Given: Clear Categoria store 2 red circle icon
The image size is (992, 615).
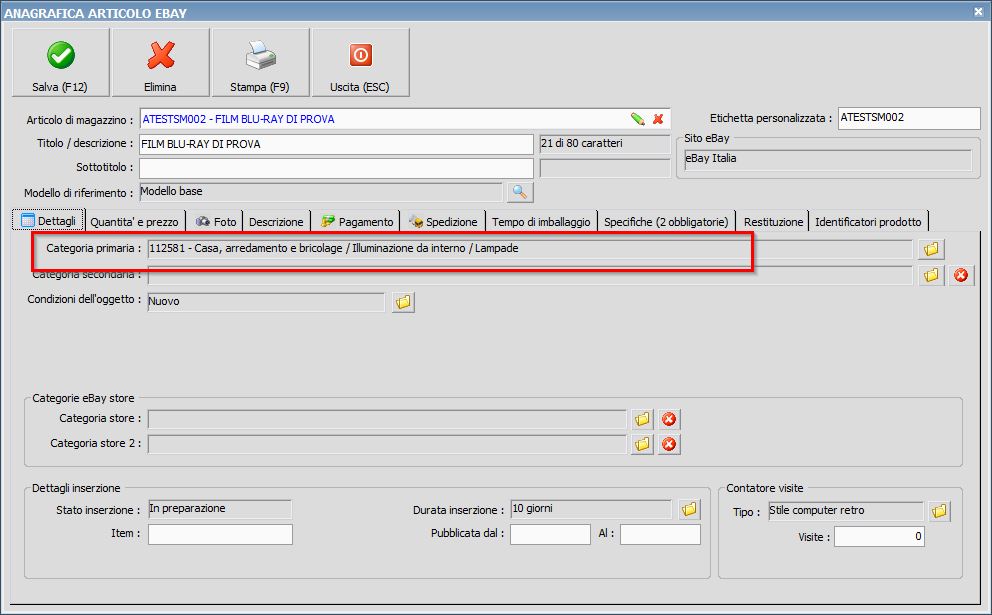Looking at the screenshot, I should (x=669, y=444).
